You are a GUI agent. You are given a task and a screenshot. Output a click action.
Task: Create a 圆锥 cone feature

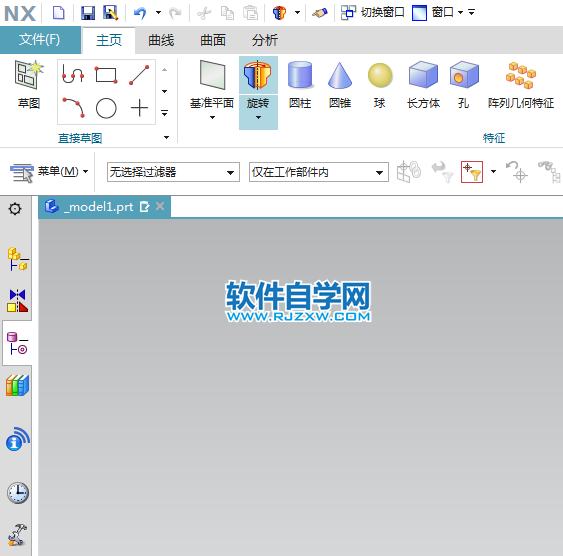pyautogui.click(x=340, y=85)
